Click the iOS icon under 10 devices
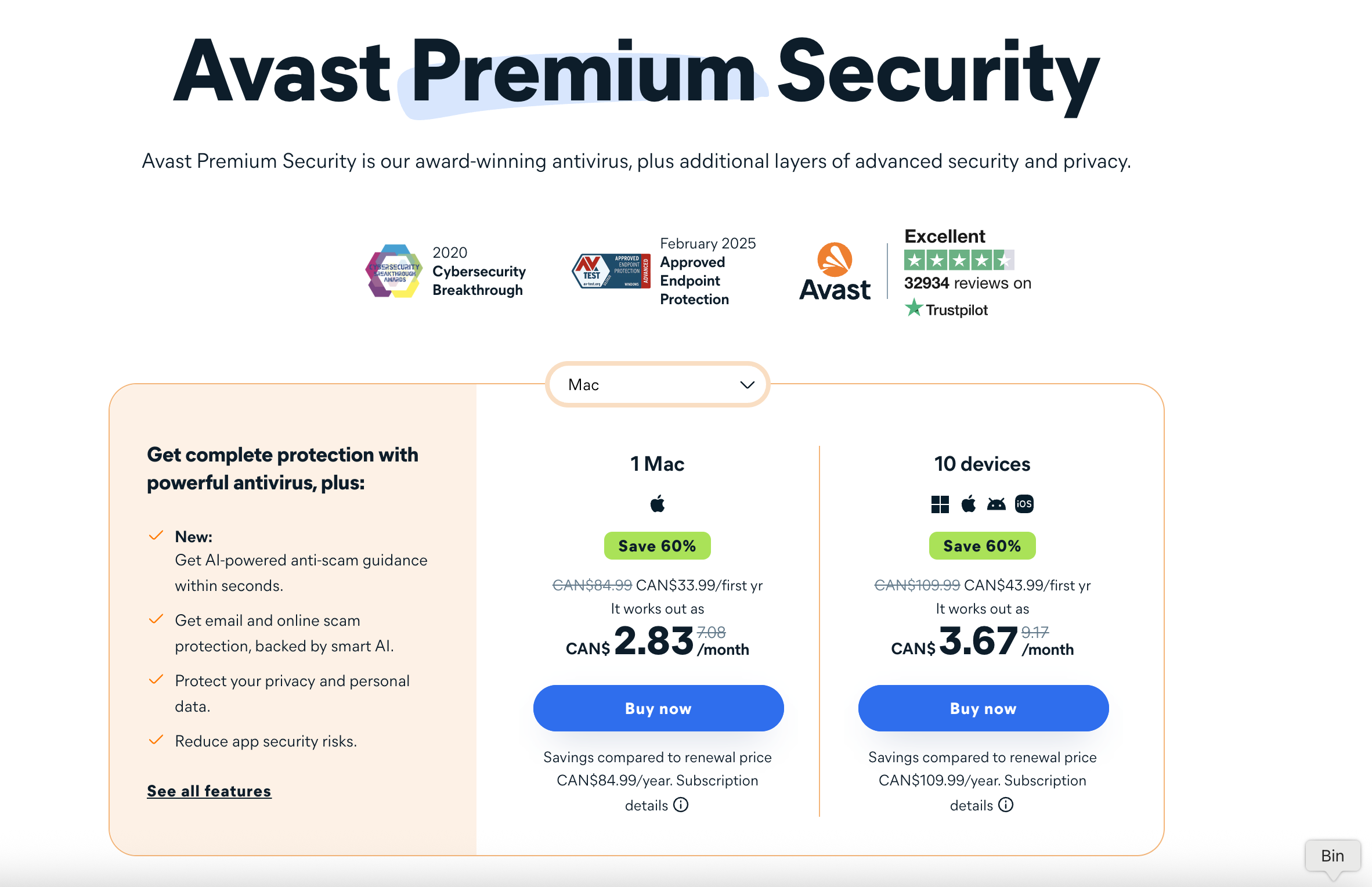Viewport: 1372px width, 887px height. pos(1024,504)
